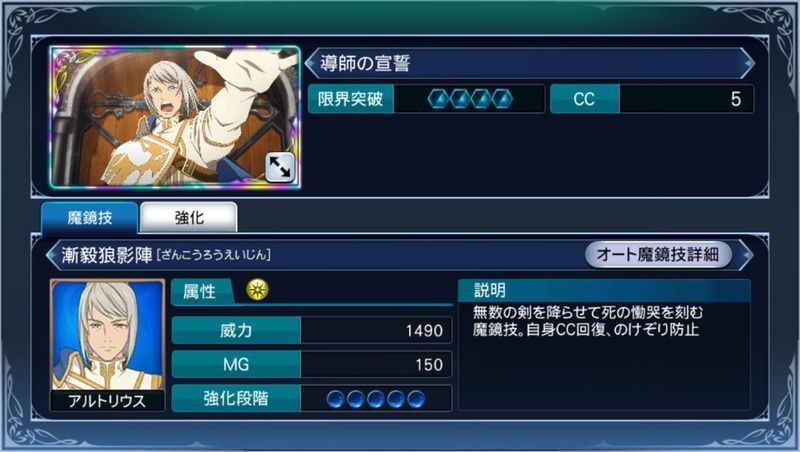Click the MG 150 stat row
This screenshot has width=800, height=452.
click(x=312, y=364)
